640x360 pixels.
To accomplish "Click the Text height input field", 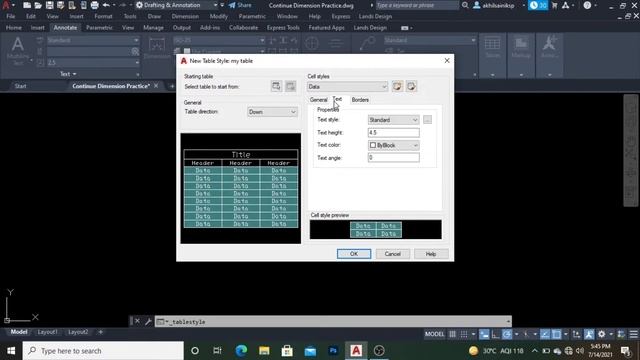I will tap(393, 133).
